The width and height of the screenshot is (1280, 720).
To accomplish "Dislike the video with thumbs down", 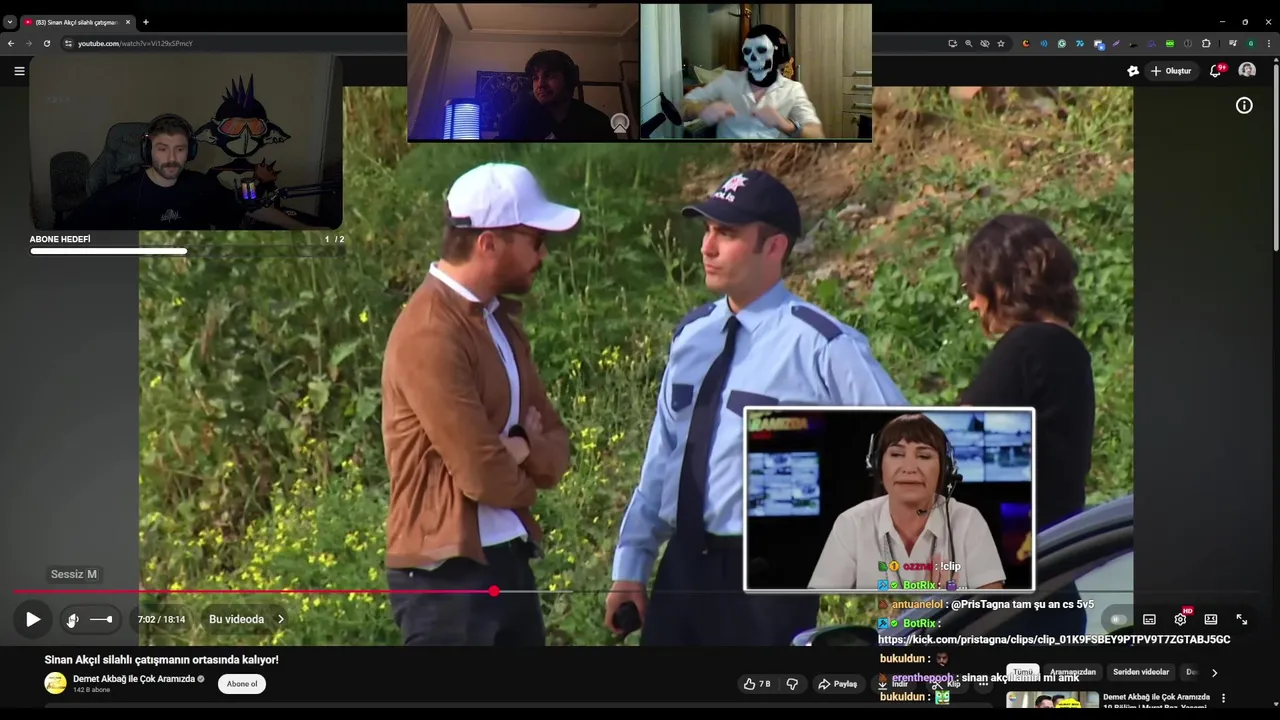I will point(792,684).
